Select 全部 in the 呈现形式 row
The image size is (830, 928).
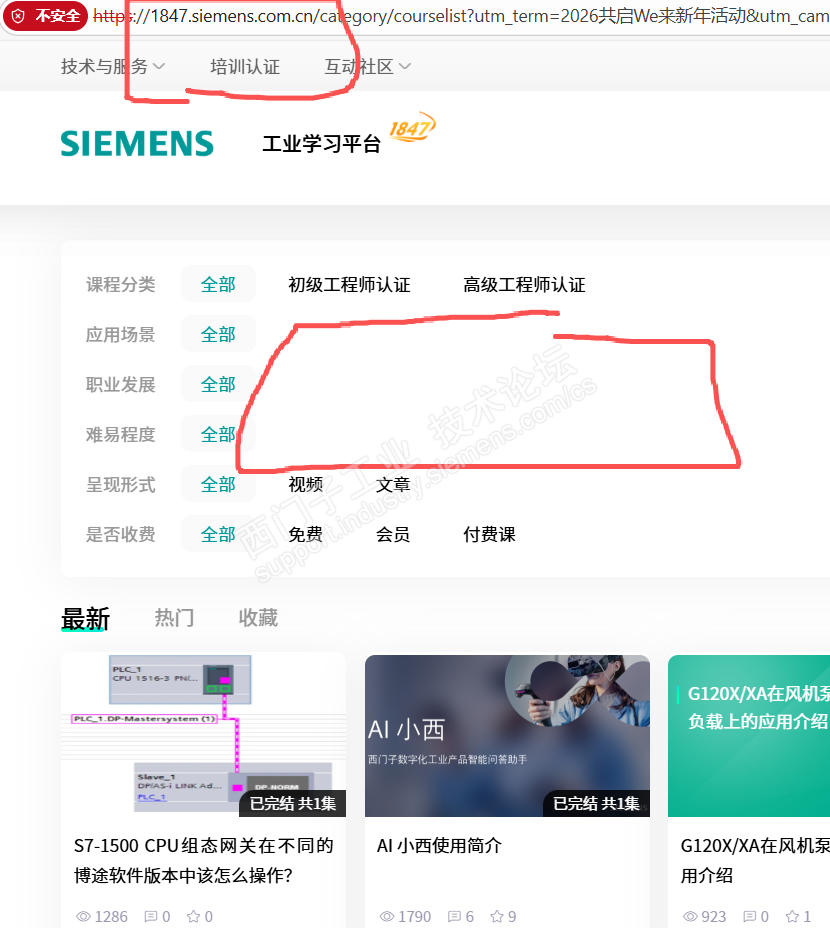(218, 485)
